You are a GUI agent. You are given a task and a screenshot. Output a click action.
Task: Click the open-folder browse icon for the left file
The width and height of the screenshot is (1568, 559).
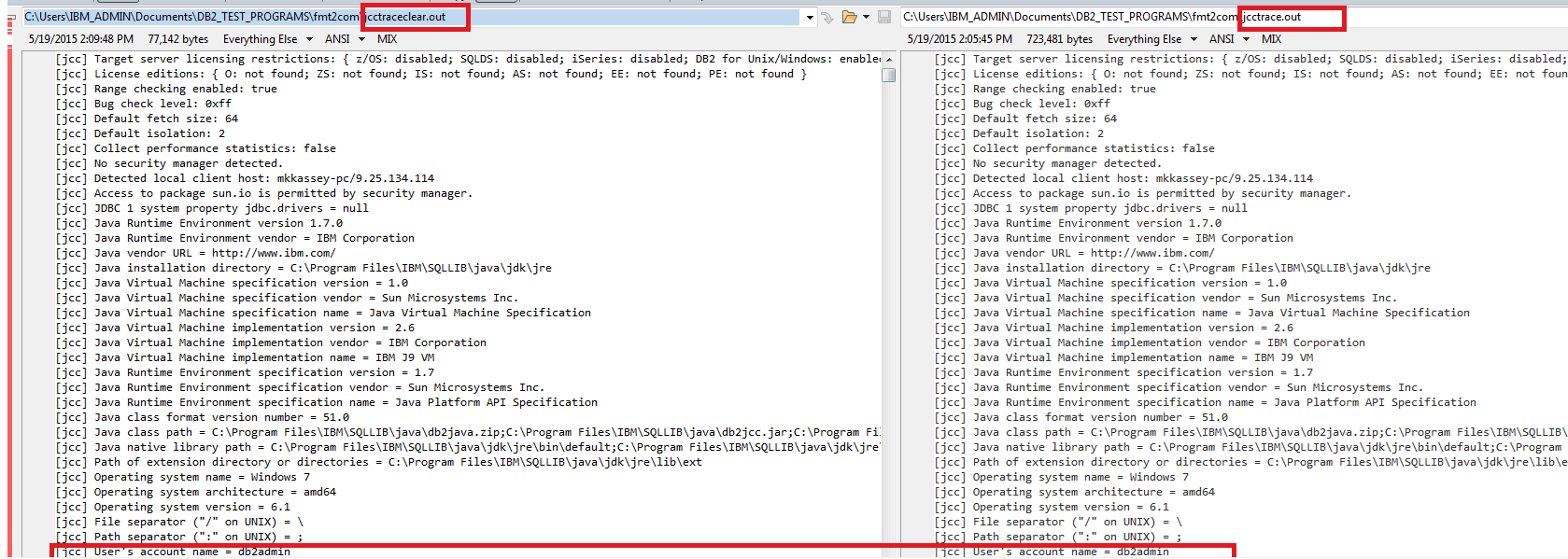(849, 17)
